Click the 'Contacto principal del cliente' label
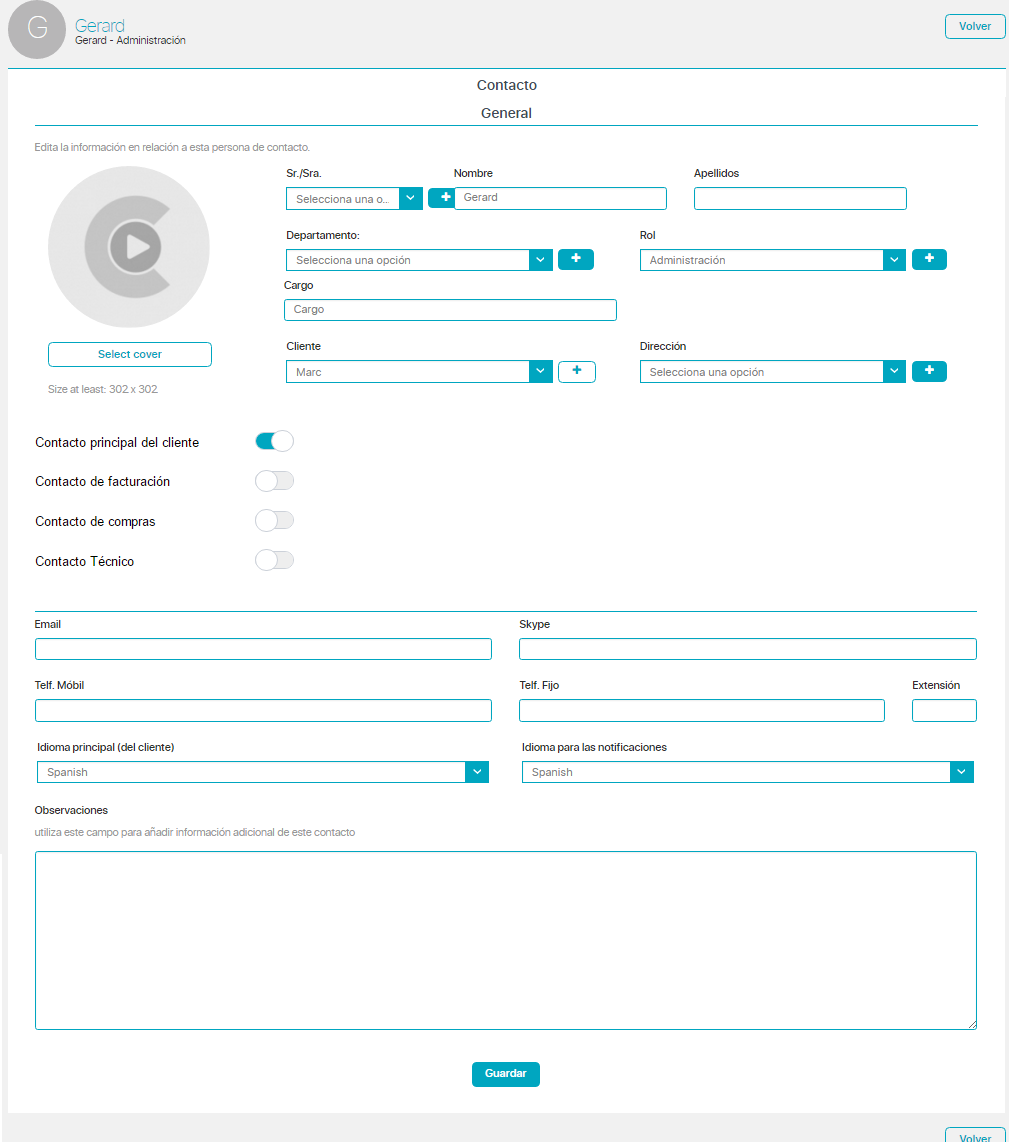This screenshot has width=1009, height=1142. pyautogui.click(x=117, y=443)
